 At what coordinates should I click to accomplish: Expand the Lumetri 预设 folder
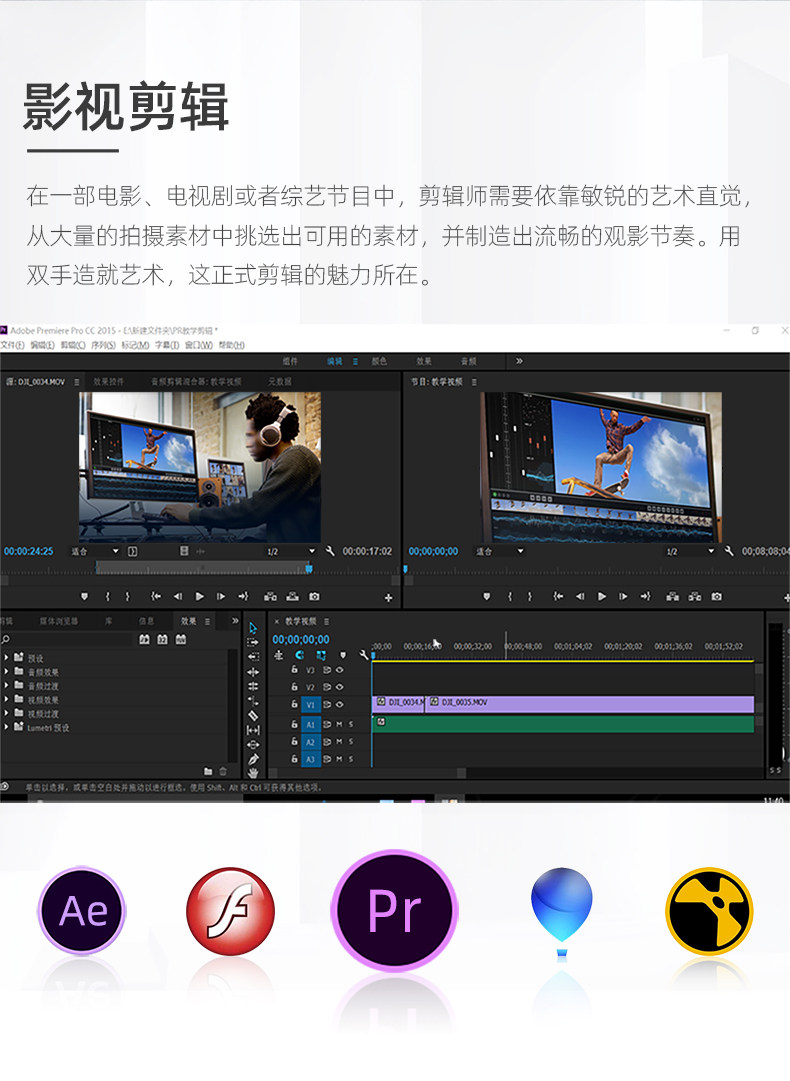coord(6,727)
